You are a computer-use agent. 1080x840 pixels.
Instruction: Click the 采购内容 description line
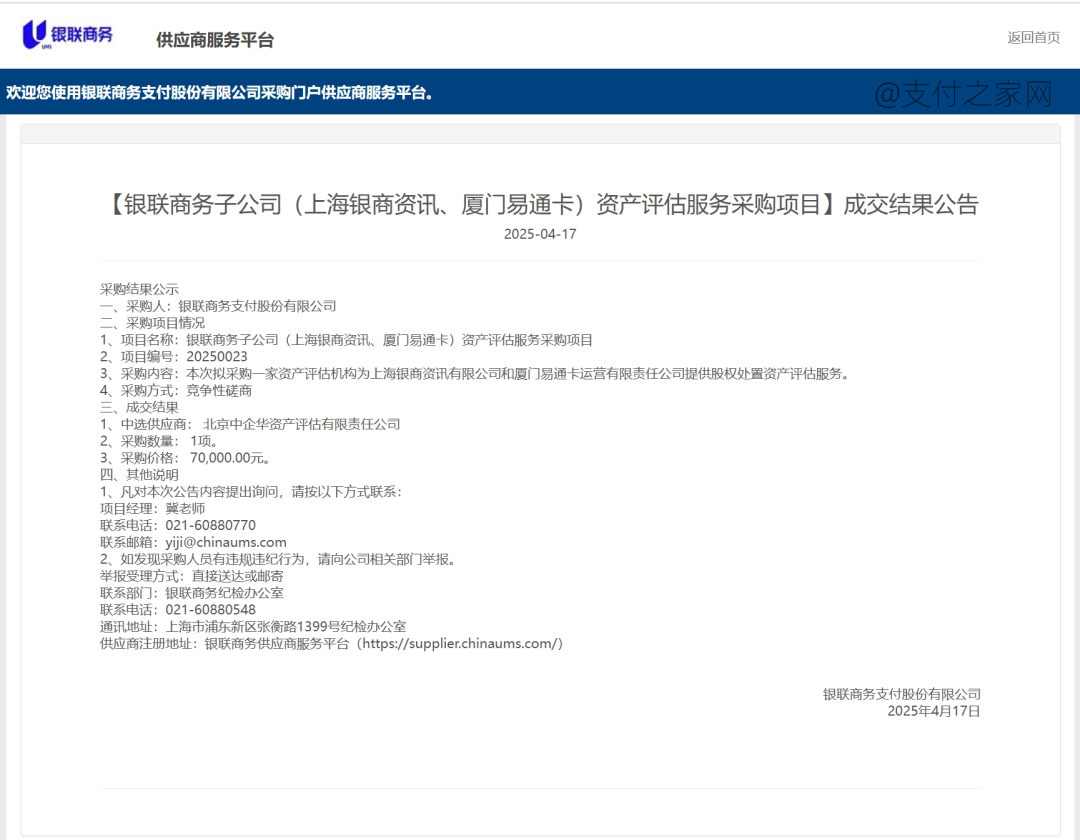pos(476,374)
